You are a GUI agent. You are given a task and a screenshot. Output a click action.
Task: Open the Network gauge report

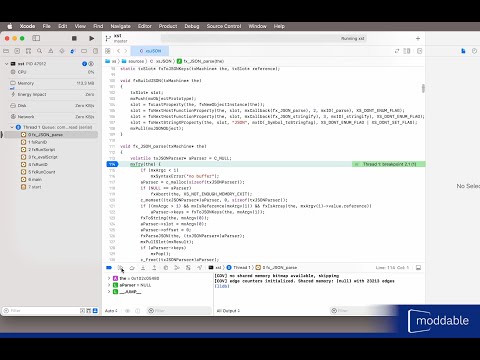pos(52,117)
